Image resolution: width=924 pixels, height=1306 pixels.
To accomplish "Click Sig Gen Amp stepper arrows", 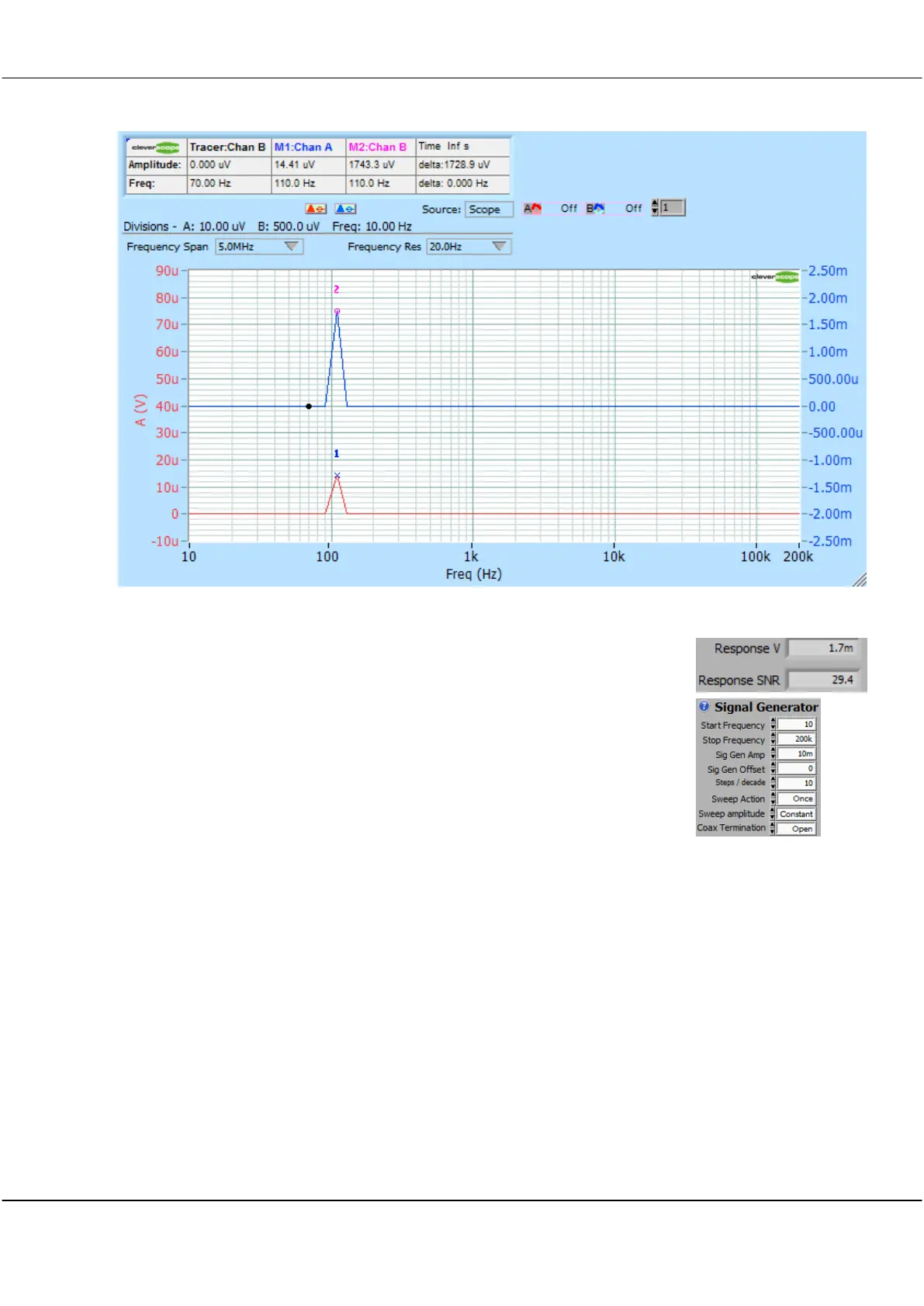I will (x=773, y=753).
